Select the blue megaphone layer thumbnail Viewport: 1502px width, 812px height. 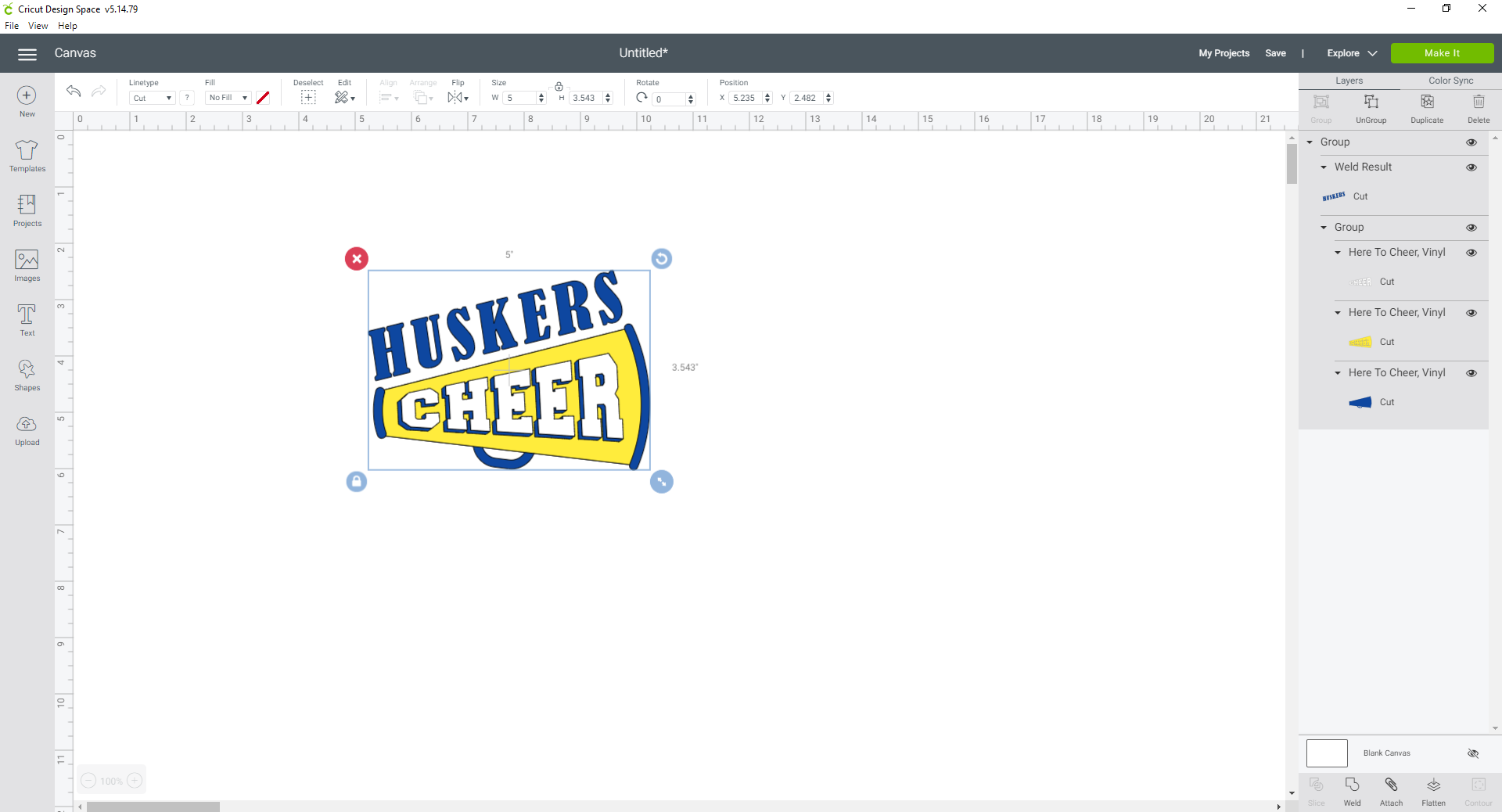1360,402
